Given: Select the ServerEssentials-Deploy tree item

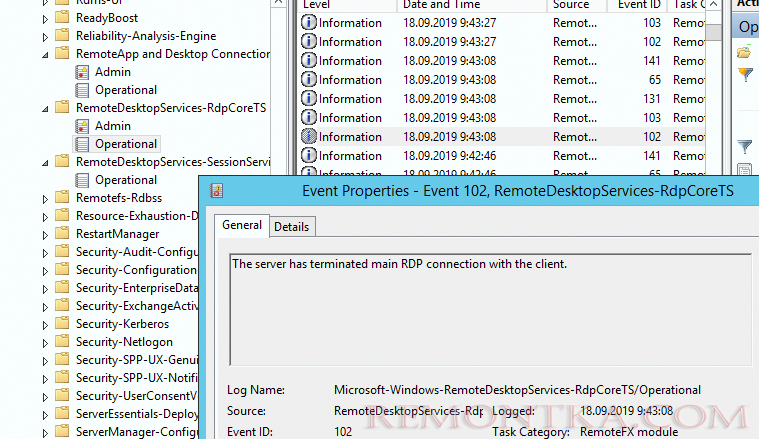Looking at the screenshot, I should point(137,414).
